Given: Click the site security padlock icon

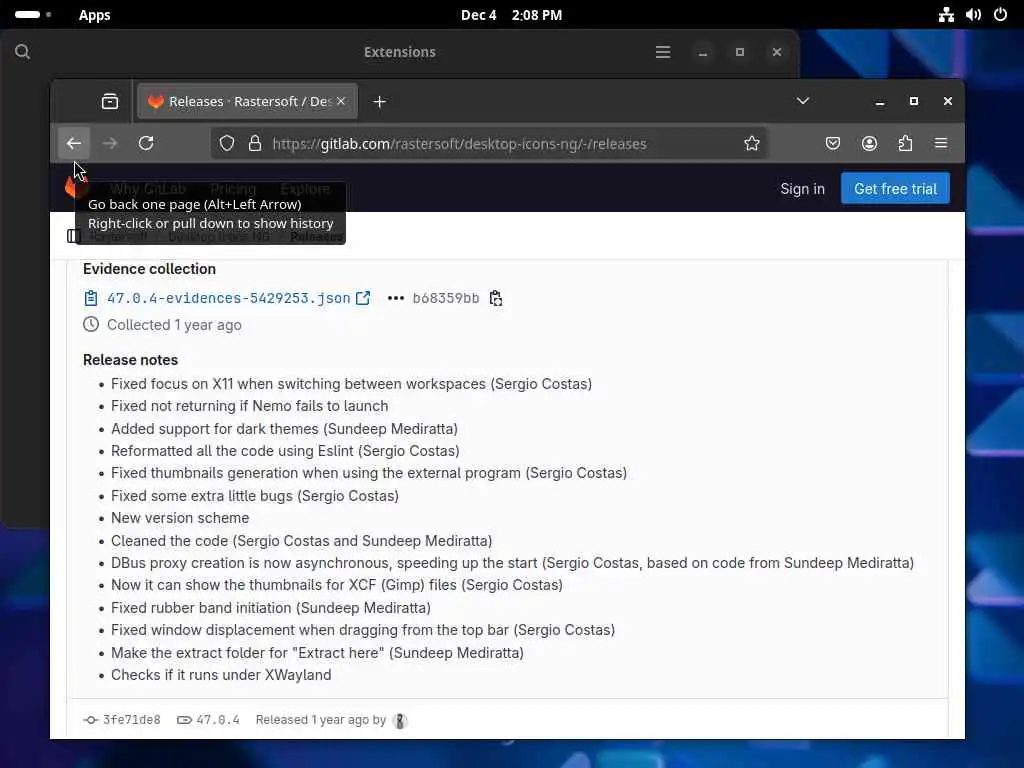Looking at the screenshot, I should coord(255,144).
